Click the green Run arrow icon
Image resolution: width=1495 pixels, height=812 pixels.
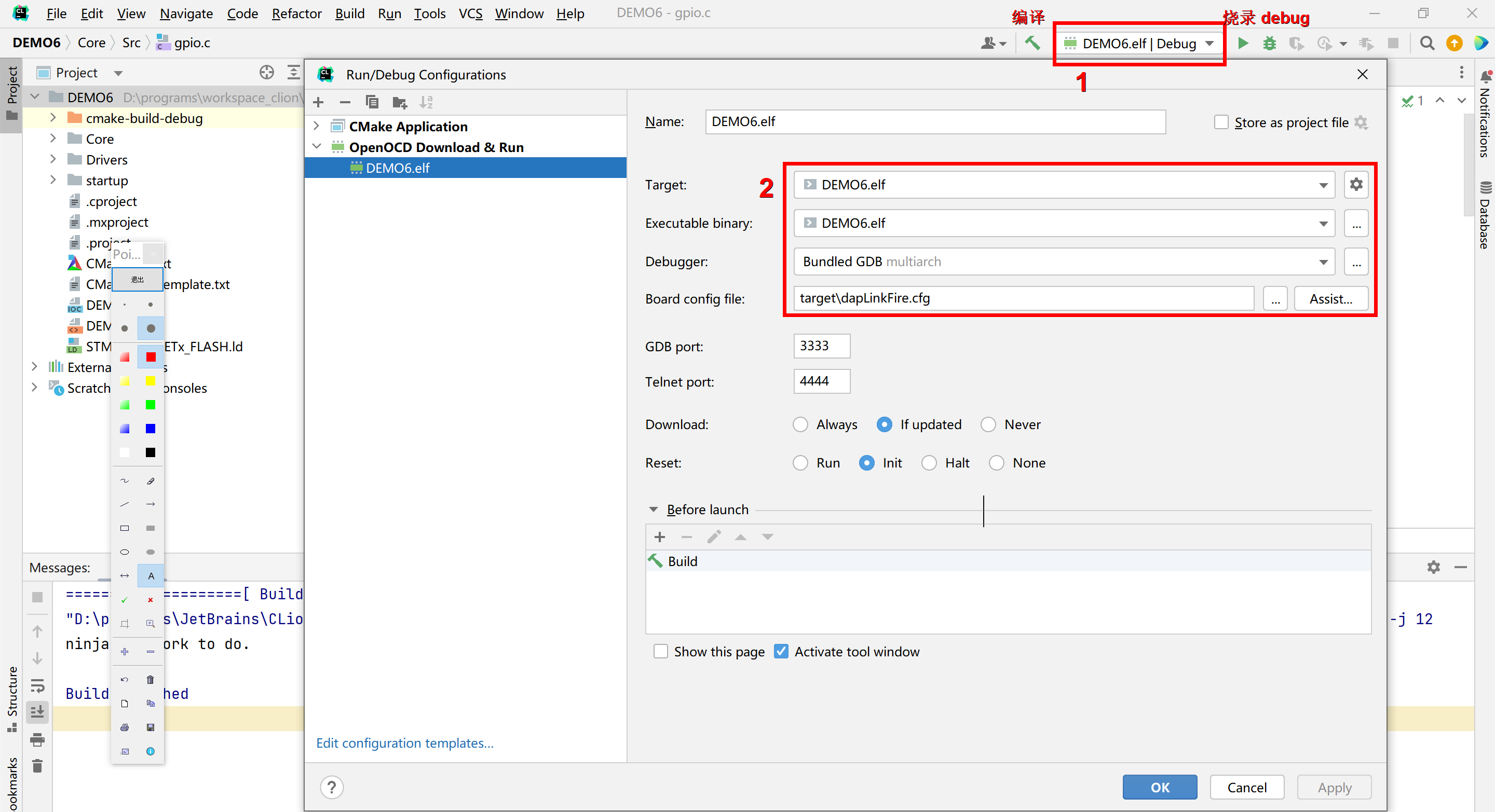tap(1243, 44)
